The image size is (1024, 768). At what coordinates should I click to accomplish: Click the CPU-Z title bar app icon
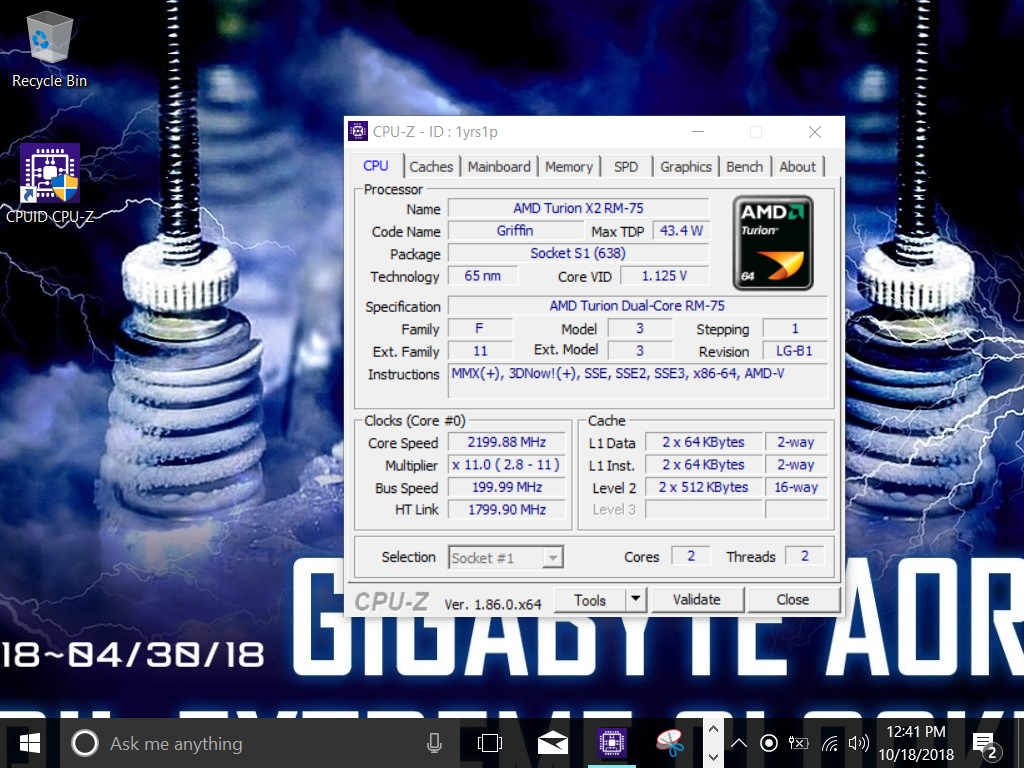click(358, 131)
